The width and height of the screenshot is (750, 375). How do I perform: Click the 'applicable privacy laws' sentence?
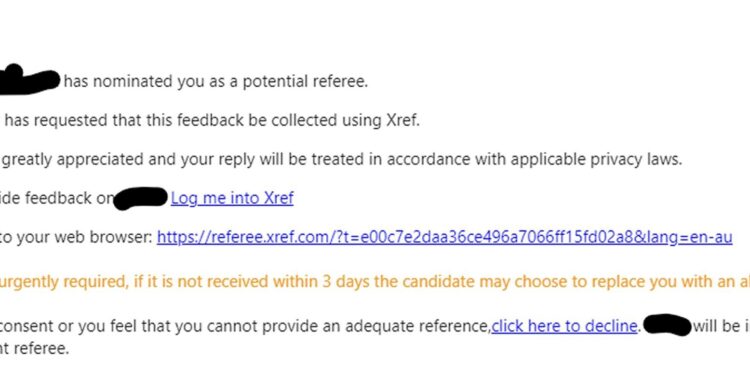coord(342,159)
